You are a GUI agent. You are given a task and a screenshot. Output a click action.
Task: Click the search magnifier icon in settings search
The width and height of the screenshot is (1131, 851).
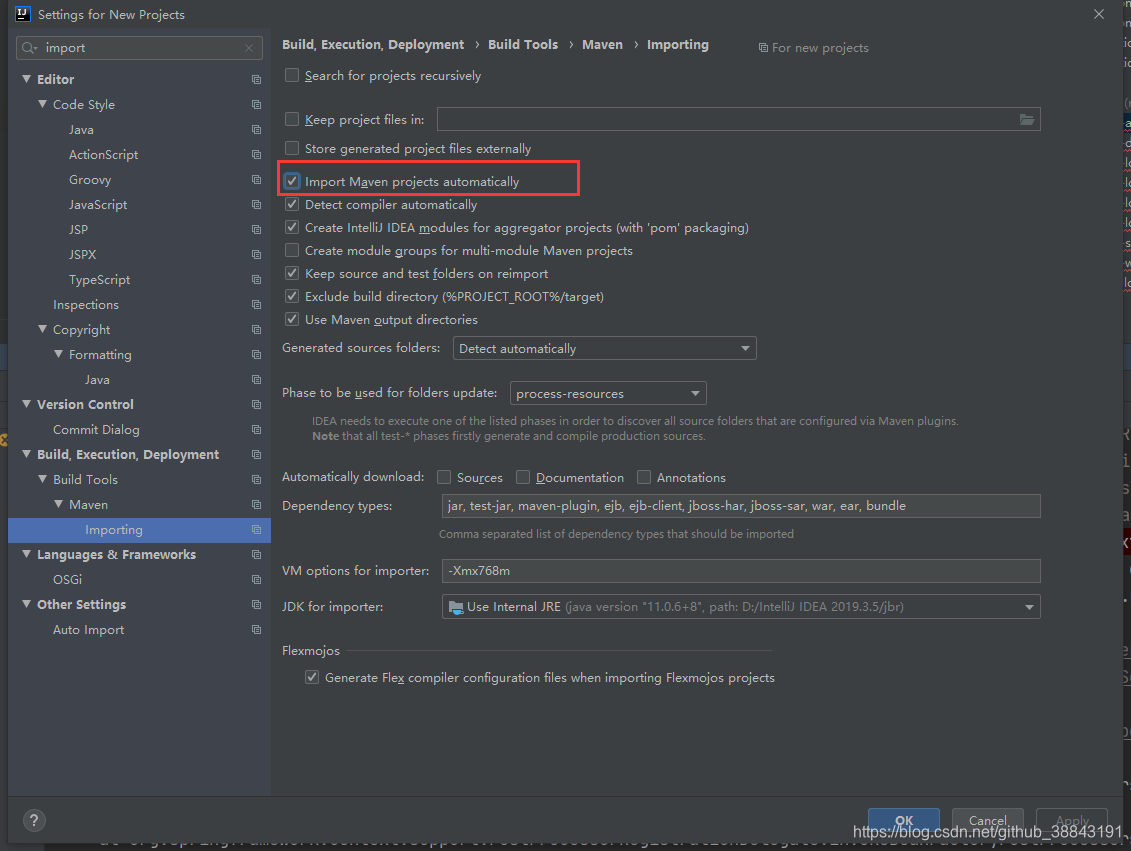tap(29, 48)
